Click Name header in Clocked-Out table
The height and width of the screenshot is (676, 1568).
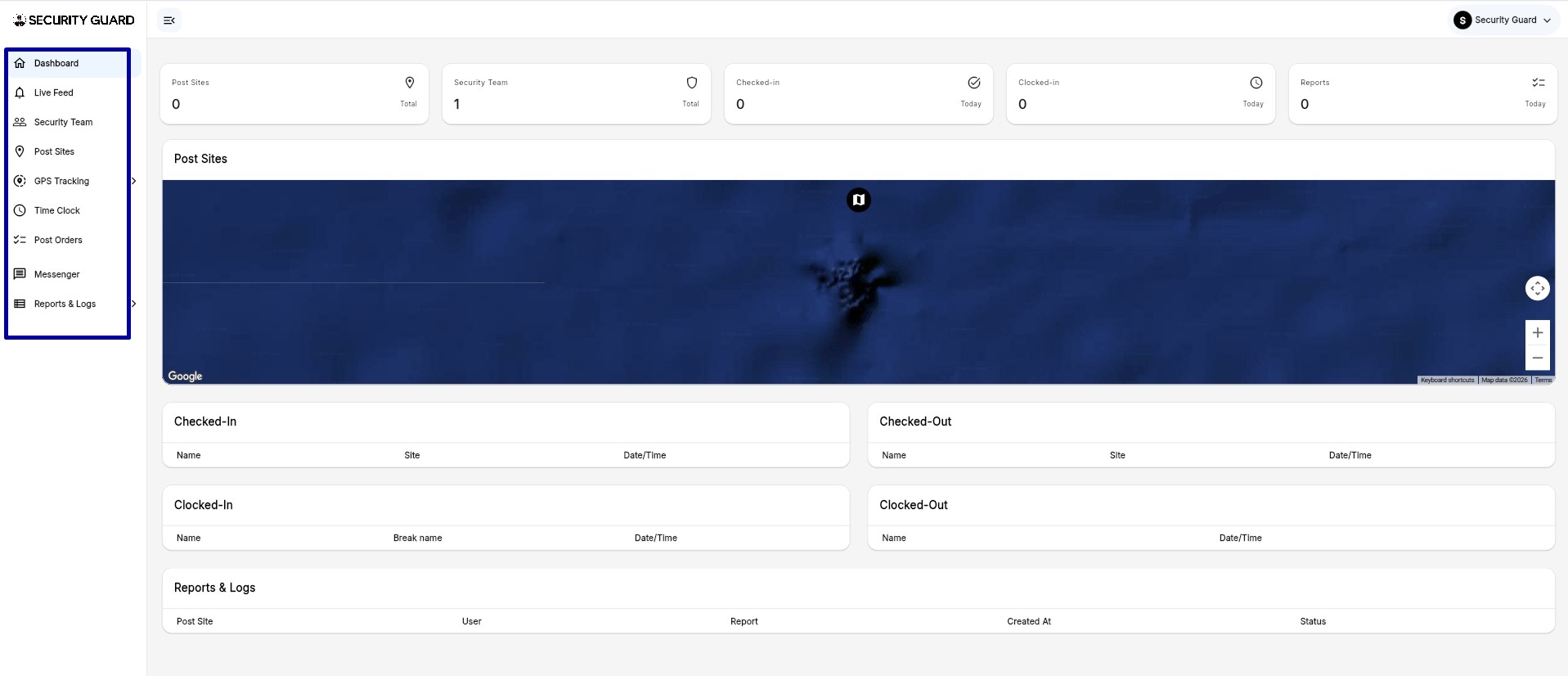point(894,538)
